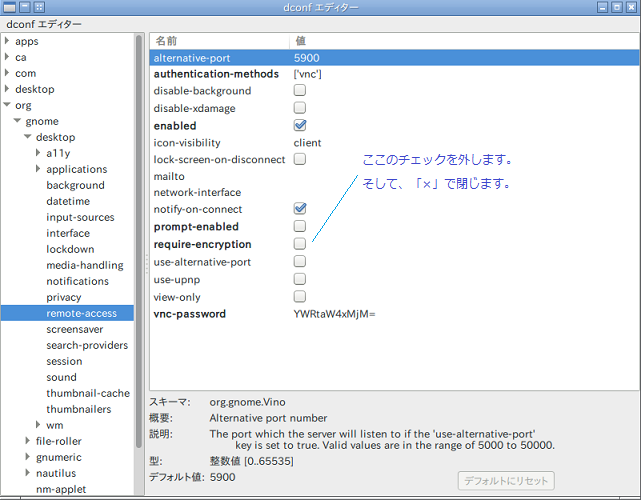Click the tree panel vertical scrollbar
641x500 pixels.
click(x=139, y=241)
